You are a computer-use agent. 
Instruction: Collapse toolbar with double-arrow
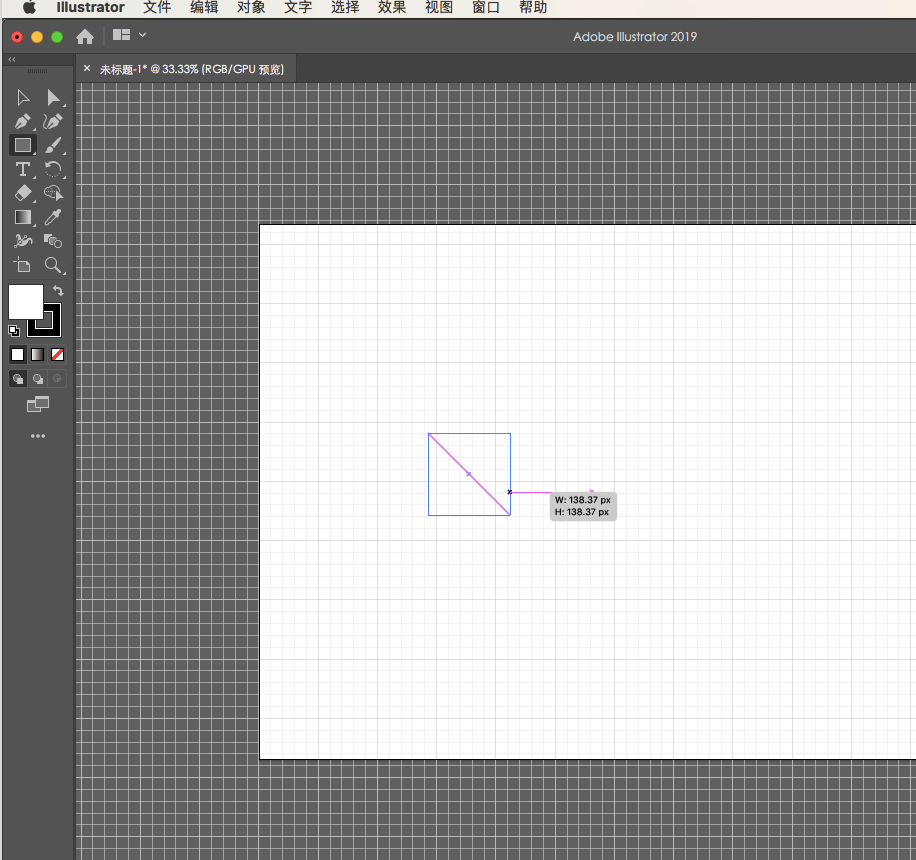[12, 60]
